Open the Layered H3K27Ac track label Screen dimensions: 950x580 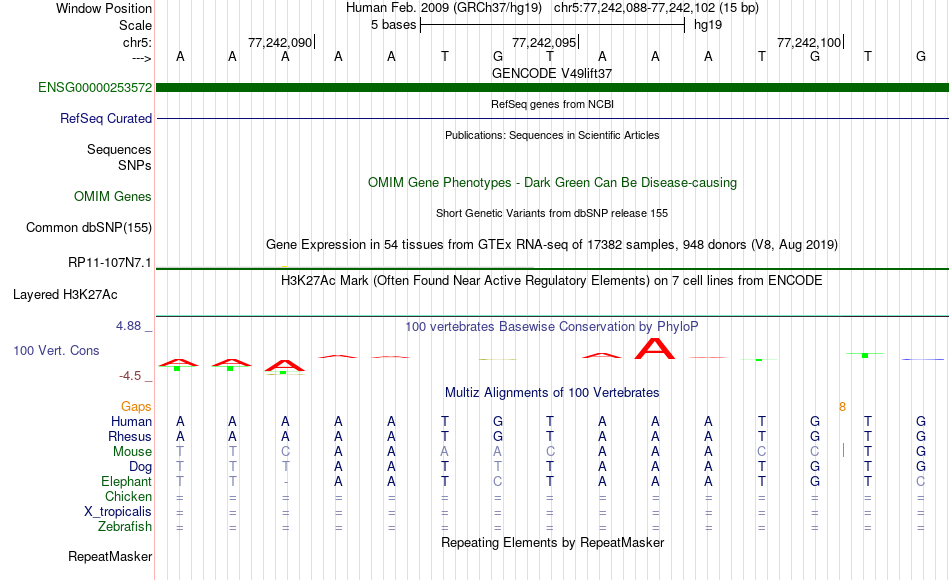65,295
